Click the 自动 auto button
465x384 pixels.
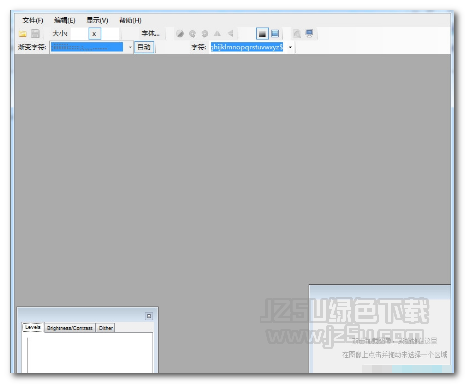tap(144, 47)
